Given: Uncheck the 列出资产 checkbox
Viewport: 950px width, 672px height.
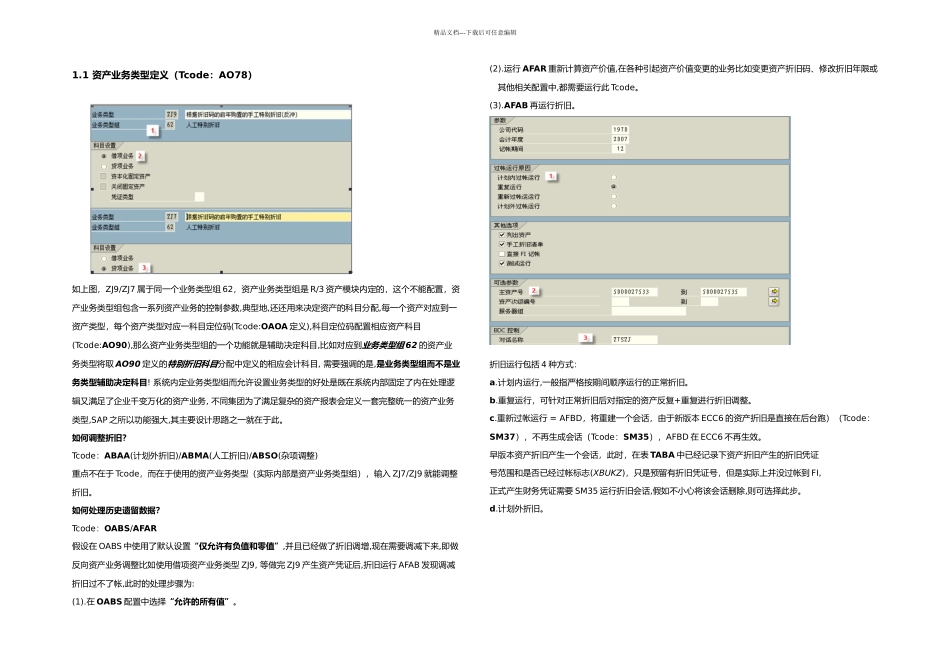Looking at the screenshot, I should pos(502,235).
